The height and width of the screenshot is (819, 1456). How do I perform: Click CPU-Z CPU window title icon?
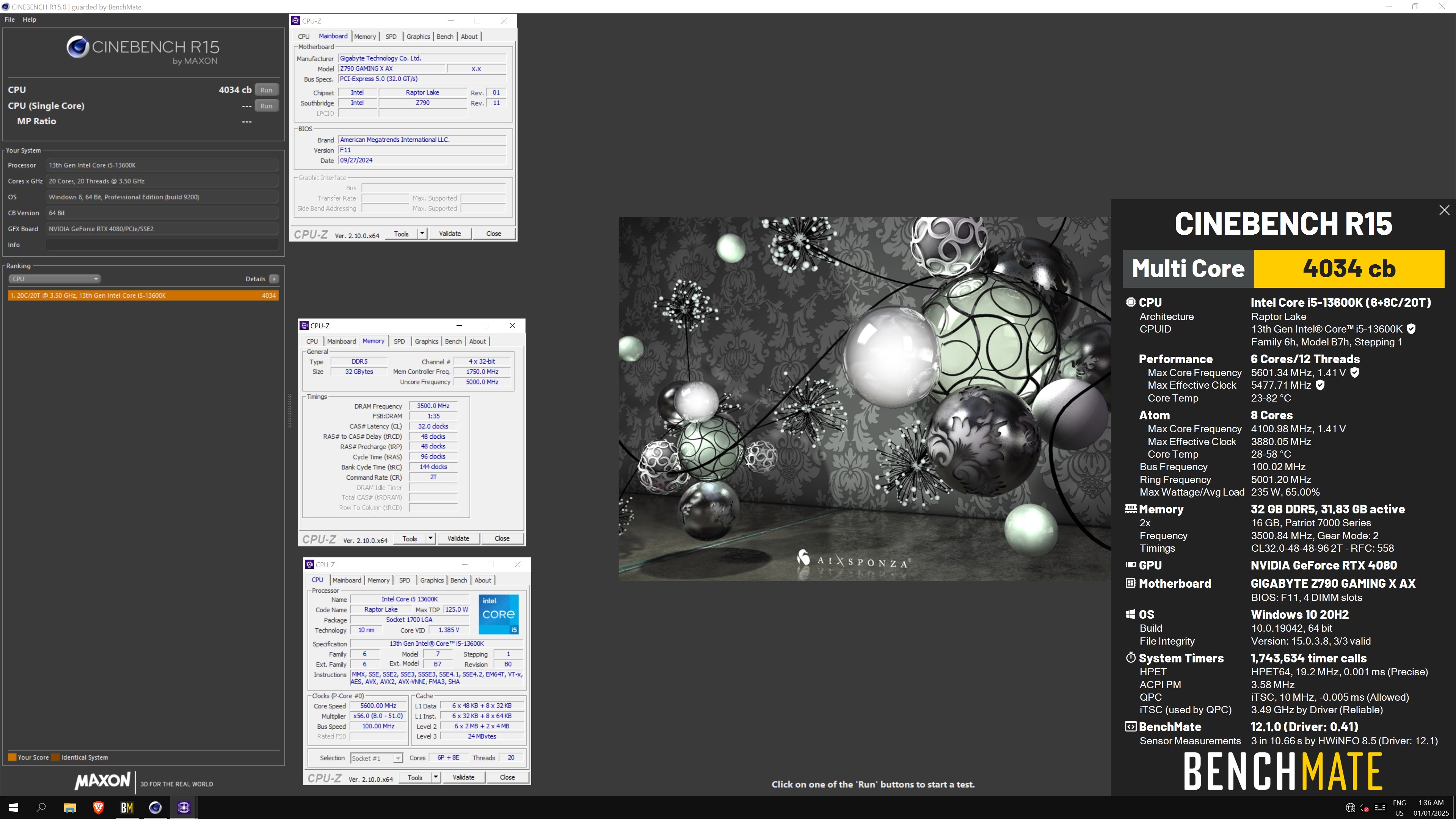(x=309, y=565)
